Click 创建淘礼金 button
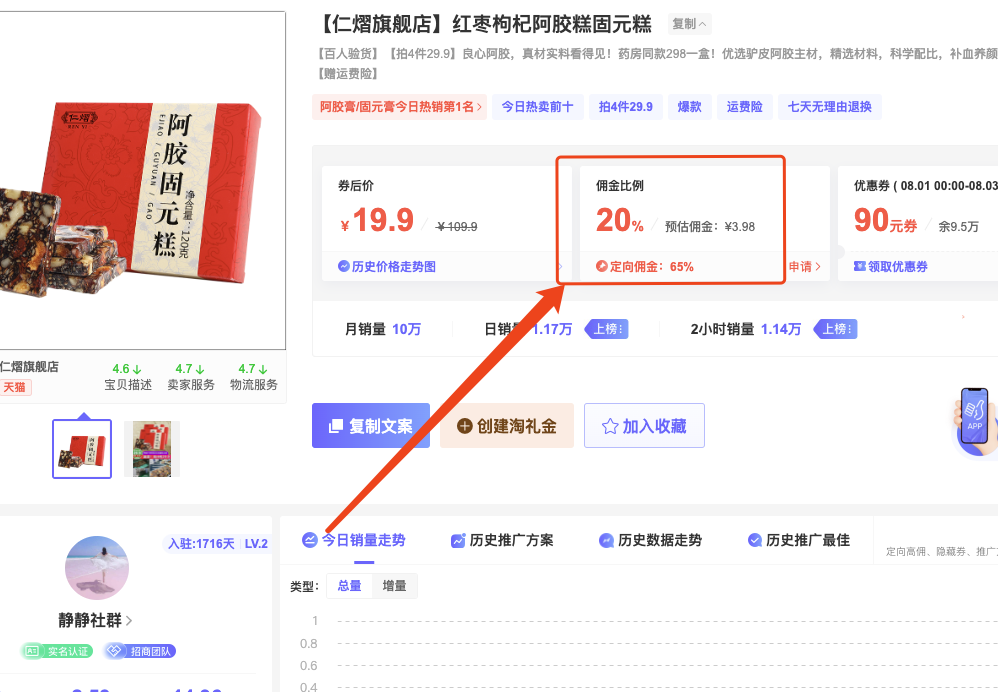 [507, 425]
